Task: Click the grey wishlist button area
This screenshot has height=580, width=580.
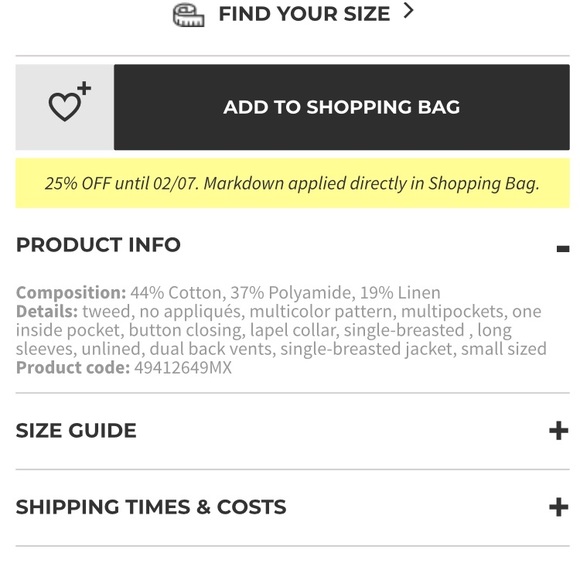Action: (x=65, y=107)
